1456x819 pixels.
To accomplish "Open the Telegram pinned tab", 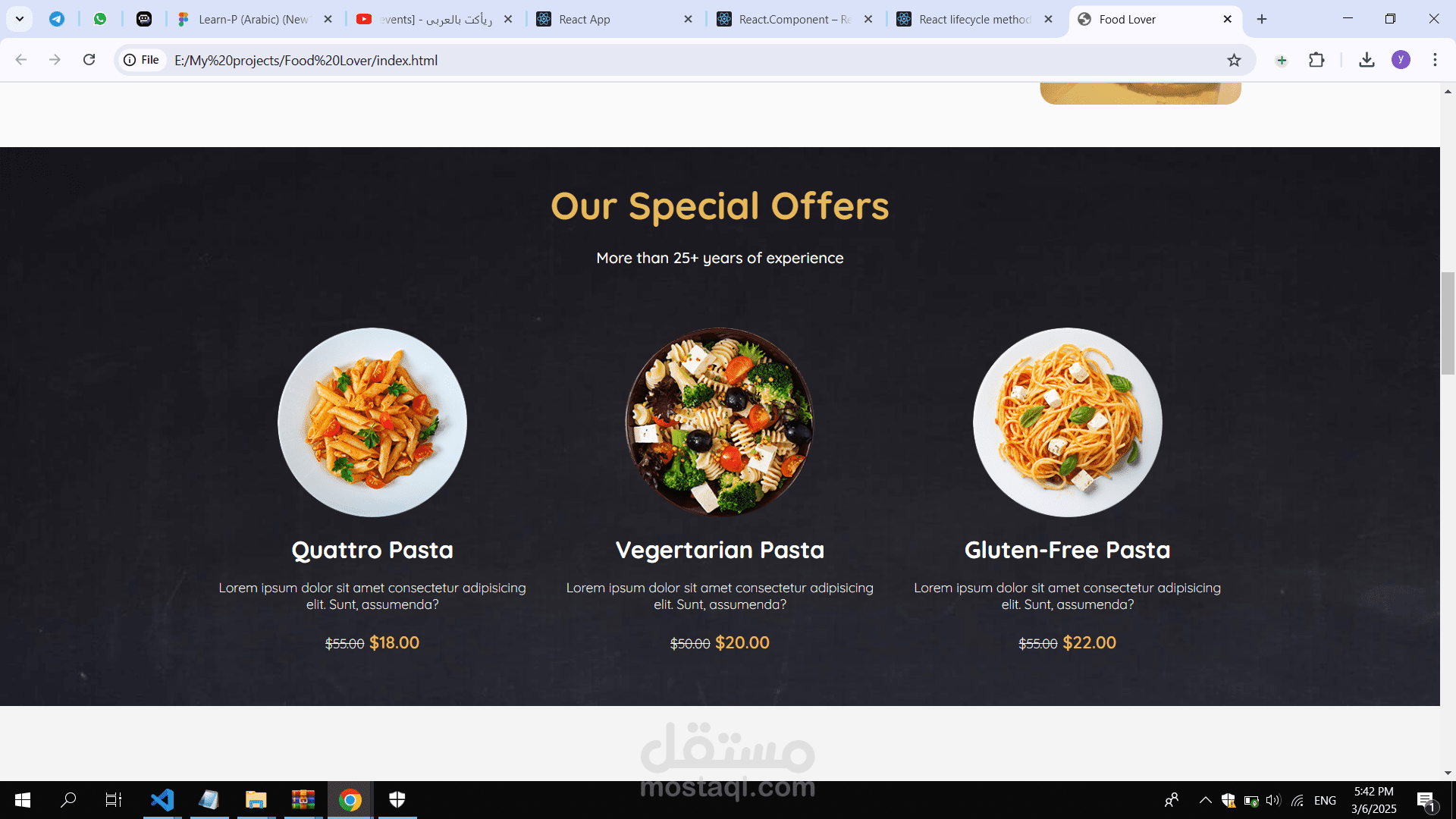I will tap(57, 19).
